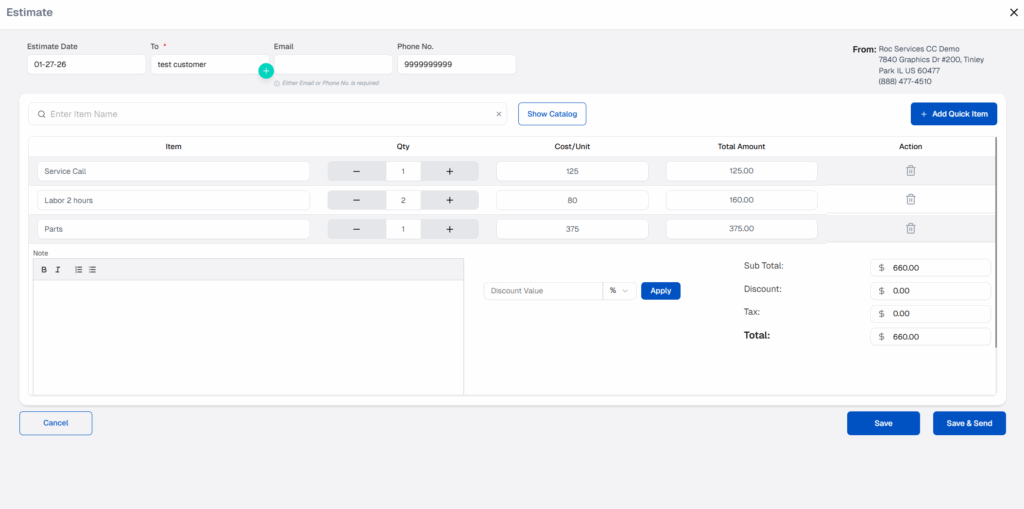Open the discount type % dropdown
Viewport: 1024px width, 509px height.
[618, 291]
